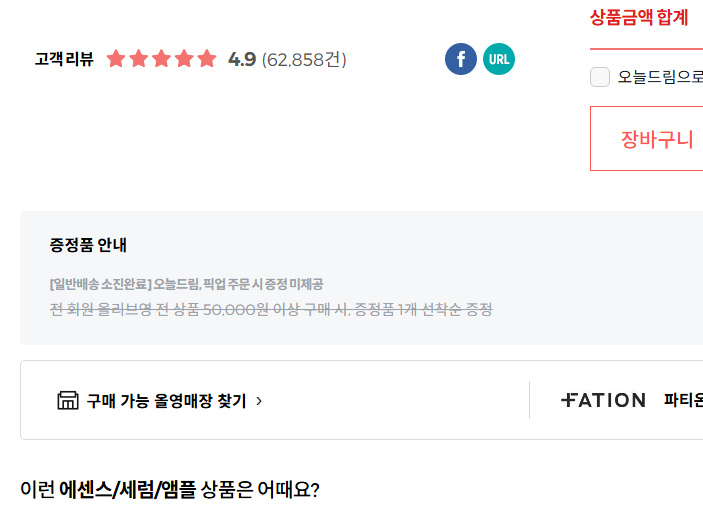
Task: Click the first review star
Action: coord(116,59)
